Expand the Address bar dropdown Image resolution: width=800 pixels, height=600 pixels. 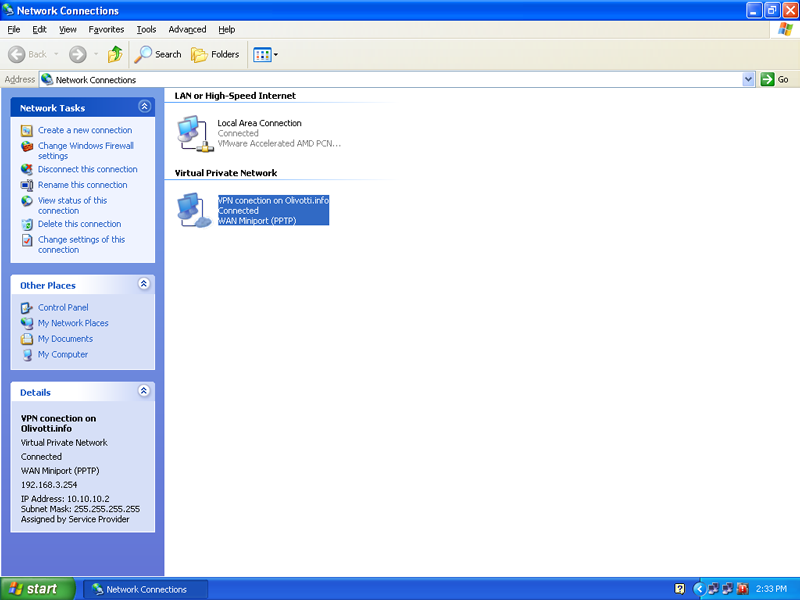tap(748, 79)
